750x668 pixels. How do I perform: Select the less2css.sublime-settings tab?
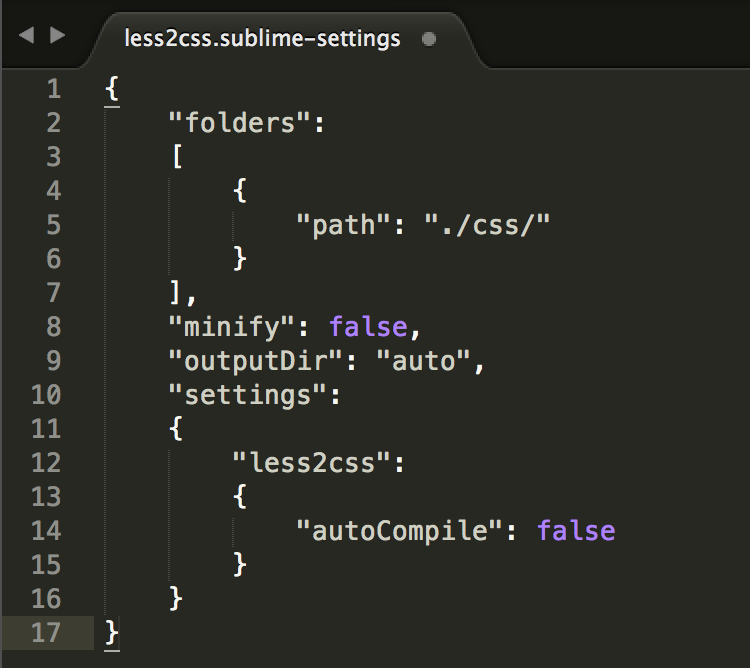pos(262,39)
